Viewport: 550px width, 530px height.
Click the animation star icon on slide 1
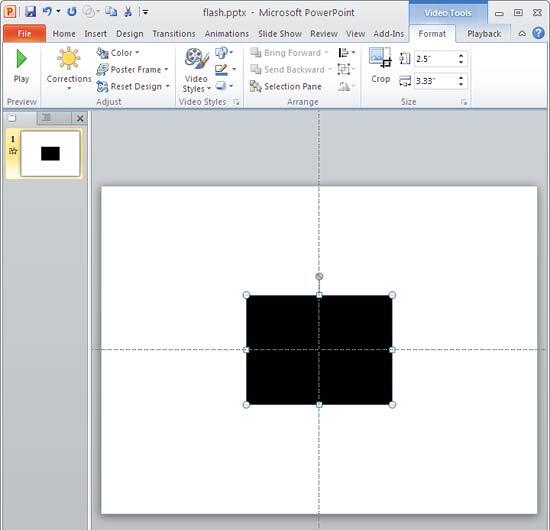click(13, 151)
